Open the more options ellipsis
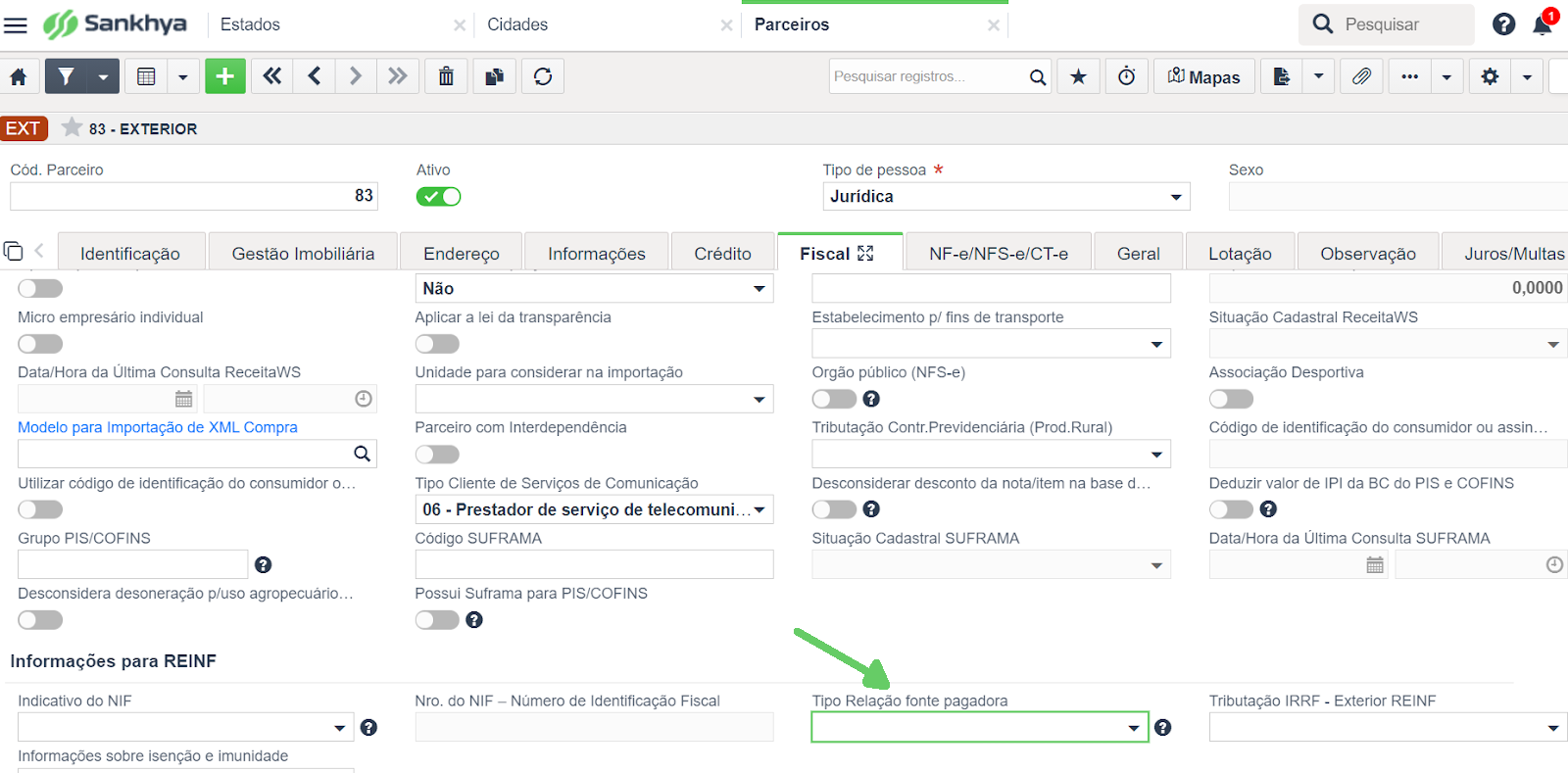This screenshot has width=1568, height=773. [1410, 76]
